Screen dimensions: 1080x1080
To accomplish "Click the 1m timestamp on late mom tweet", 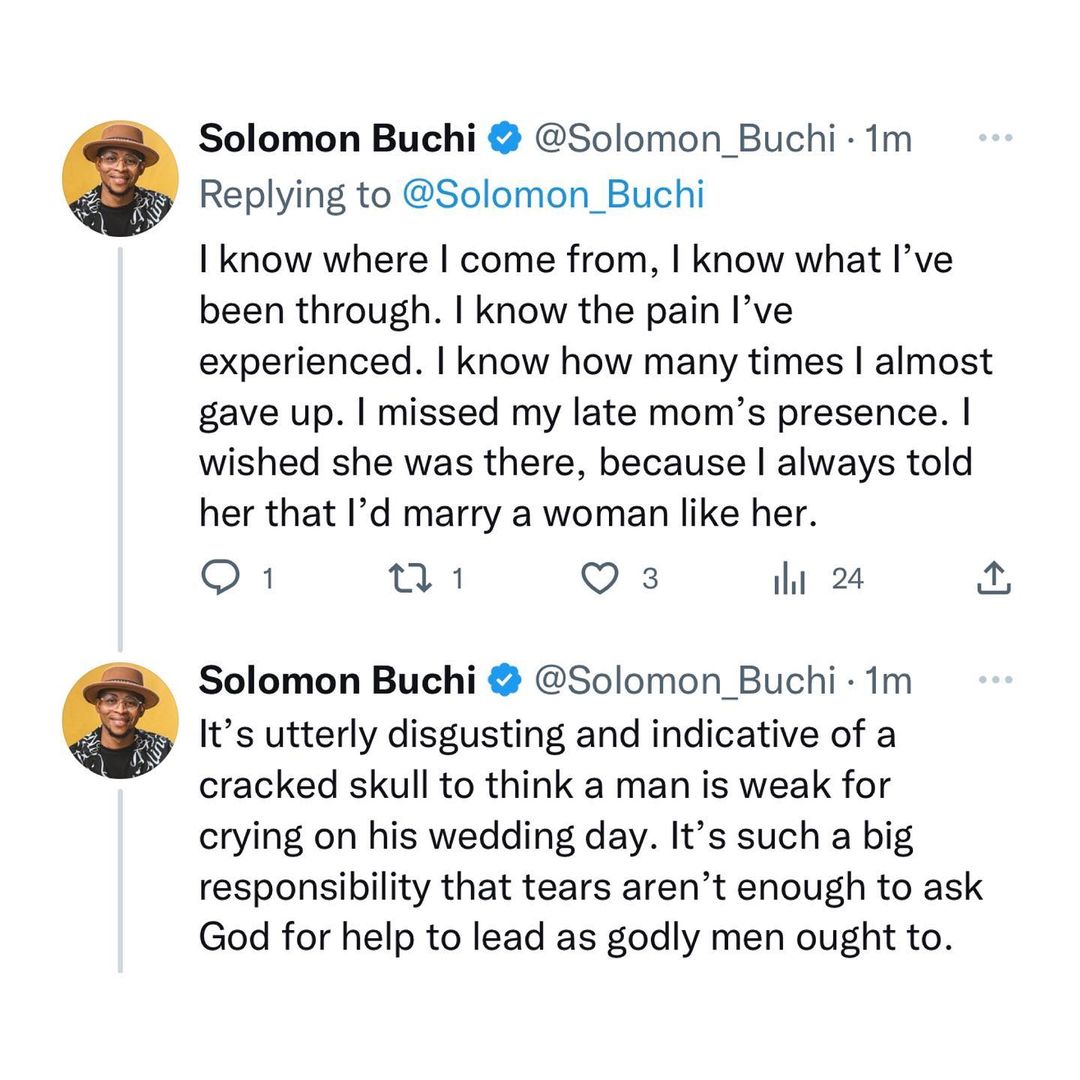I will 888,140.
